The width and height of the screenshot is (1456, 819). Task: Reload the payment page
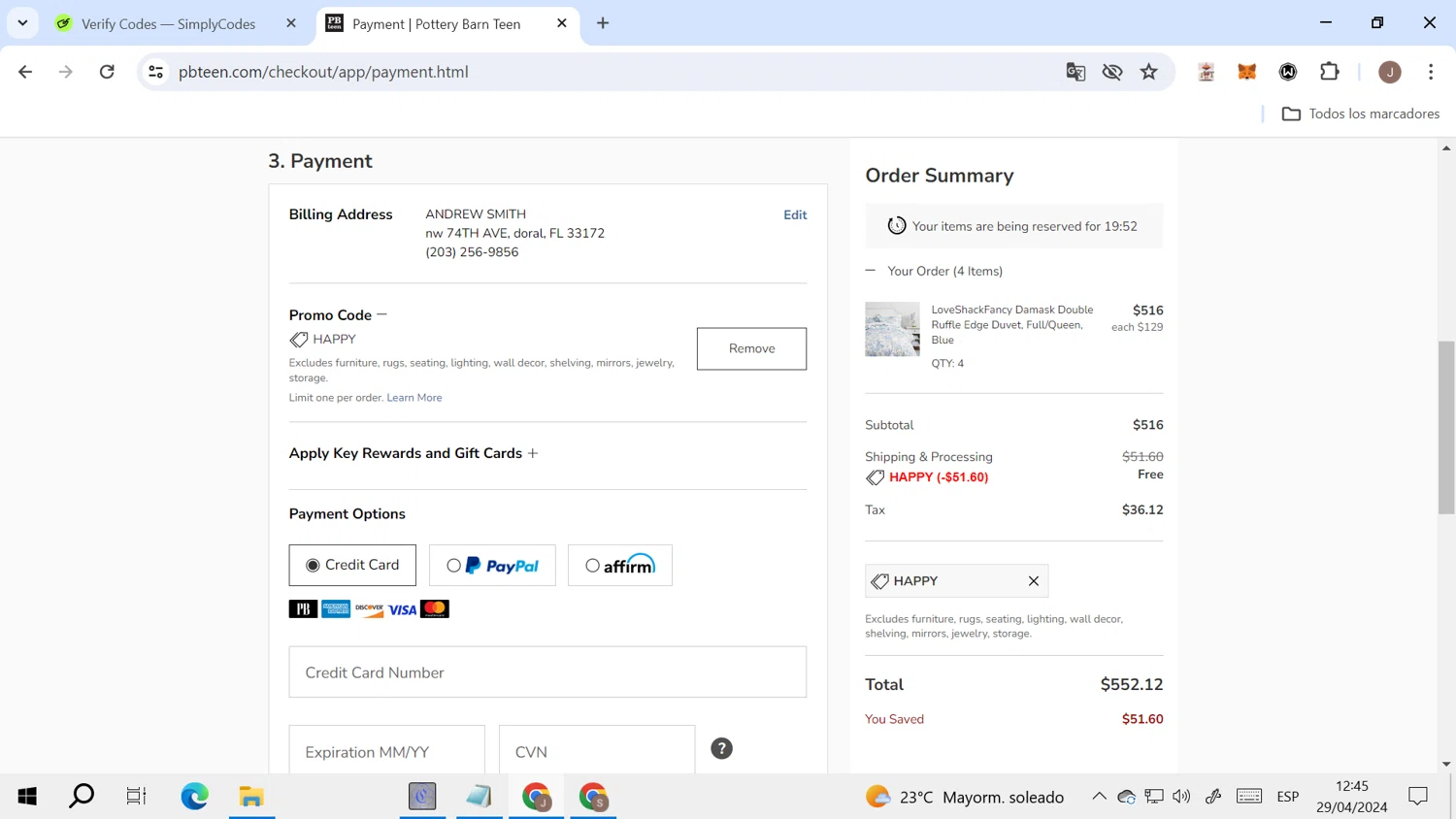[x=107, y=72]
